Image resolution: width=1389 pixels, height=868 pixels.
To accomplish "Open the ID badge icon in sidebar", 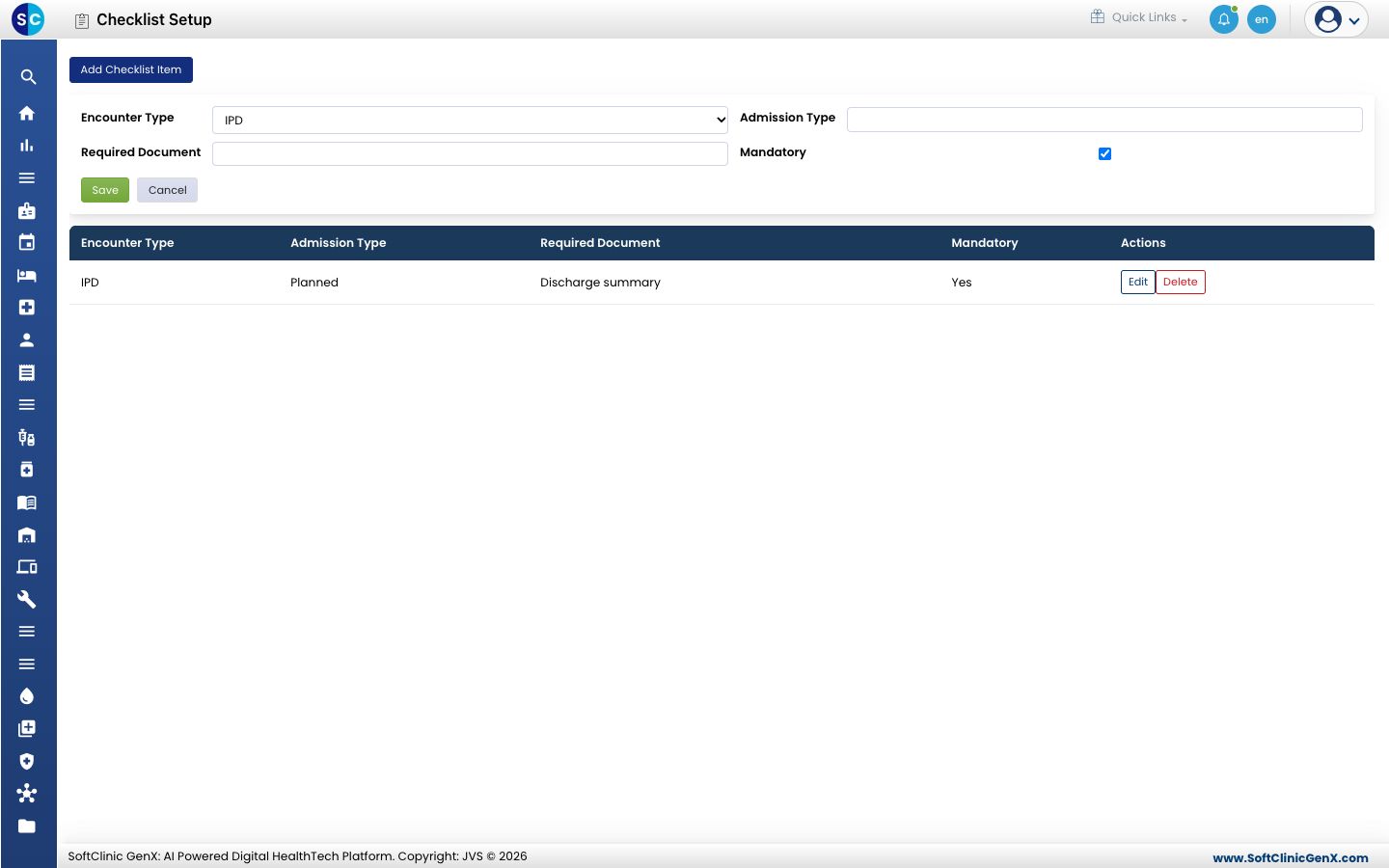I will (27, 210).
